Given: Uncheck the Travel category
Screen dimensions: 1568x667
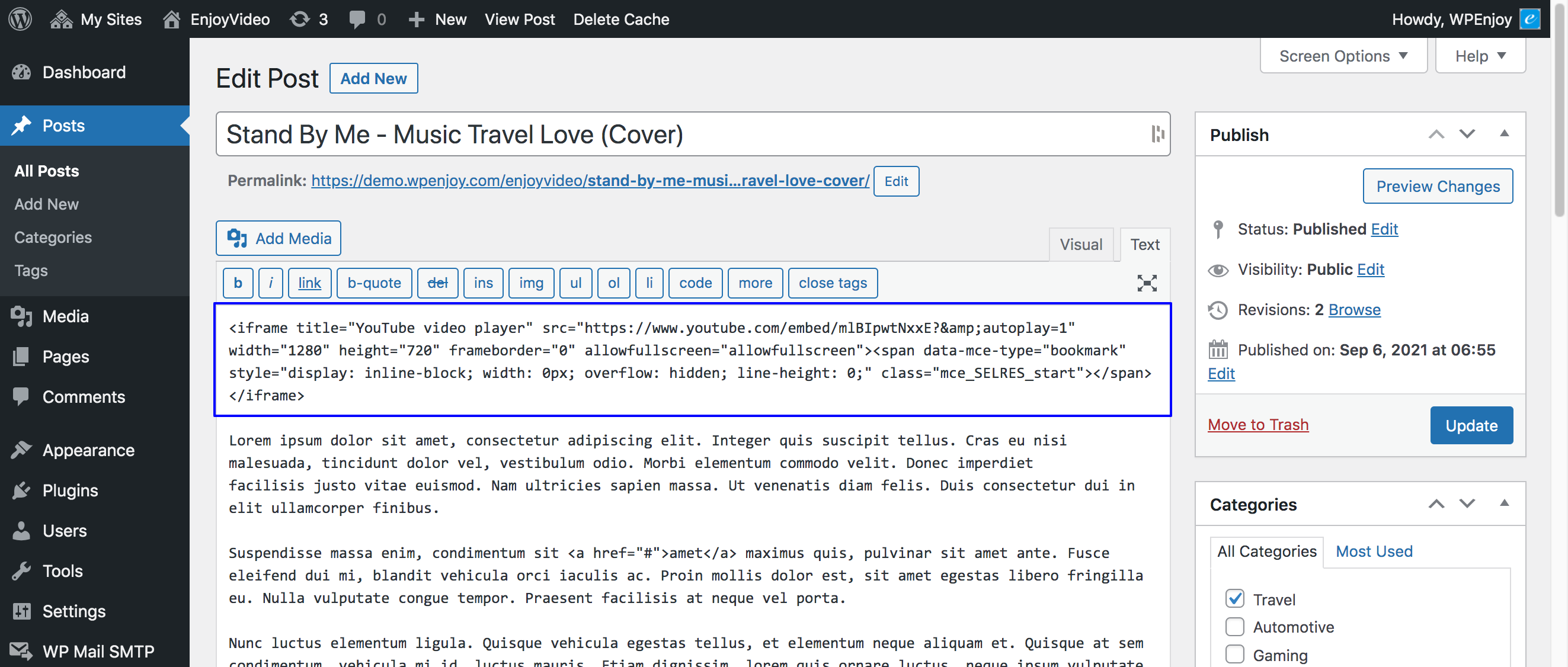Looking at the screenshot, I should point(1234,598).
